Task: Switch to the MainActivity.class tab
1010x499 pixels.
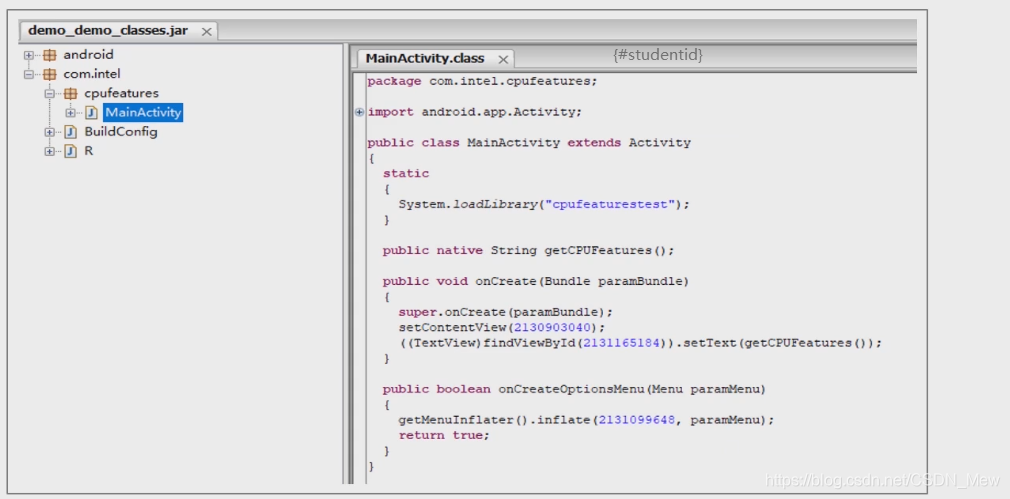Action: [425, 59]
